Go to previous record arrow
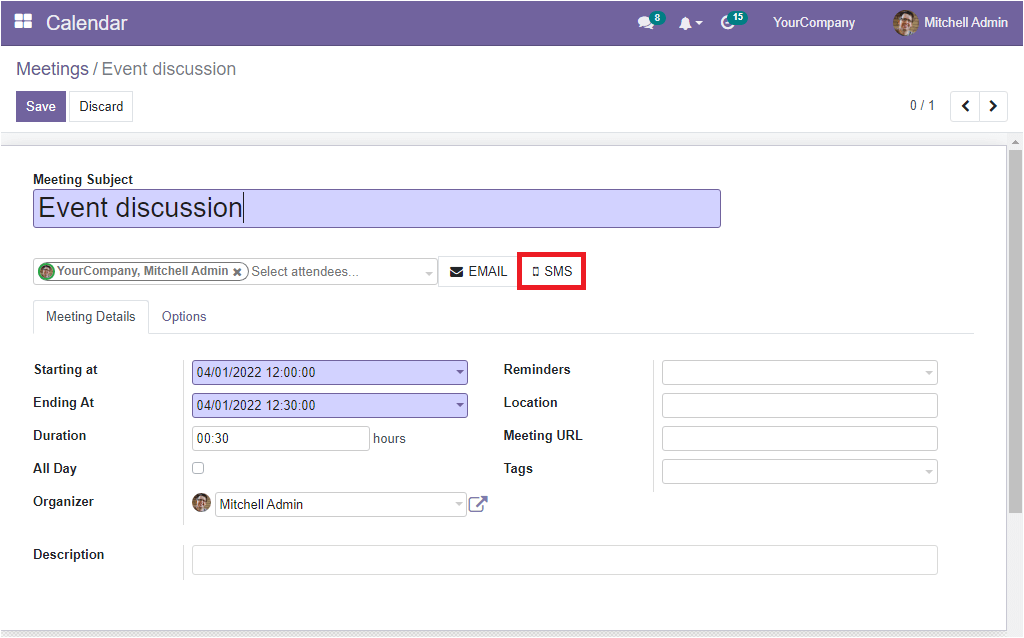The image size is (1024, 638). (965, 106)
